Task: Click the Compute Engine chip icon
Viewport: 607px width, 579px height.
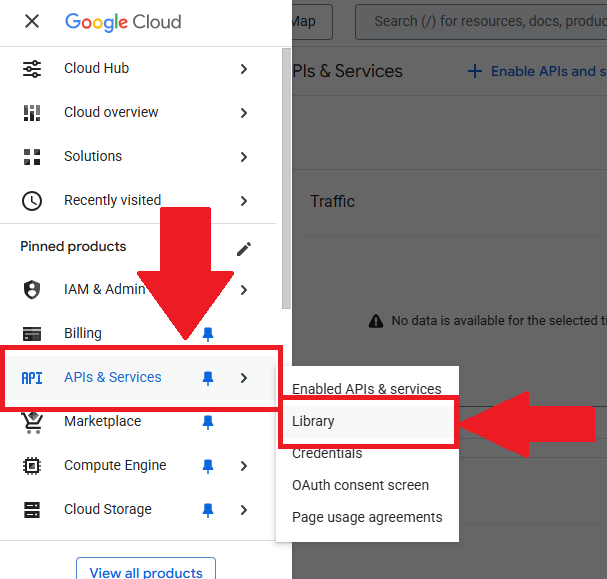Action: [x=32, y=466]
